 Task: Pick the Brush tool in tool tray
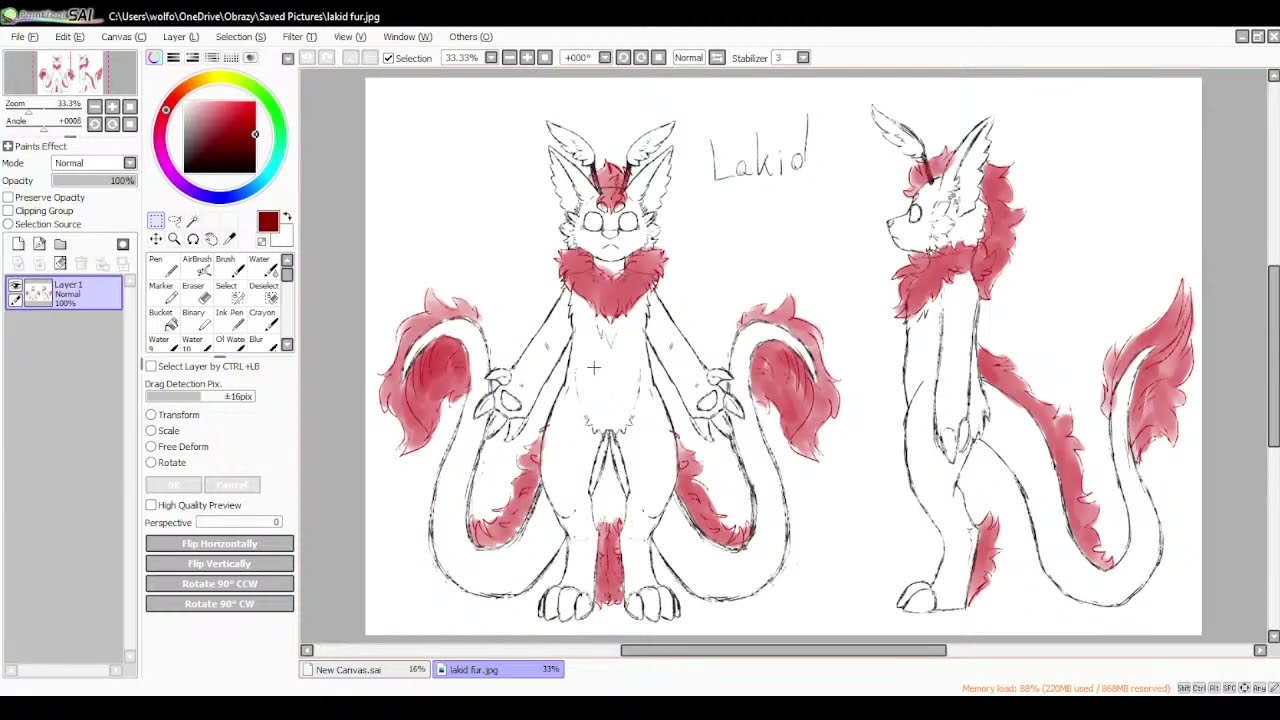(229, 265)
